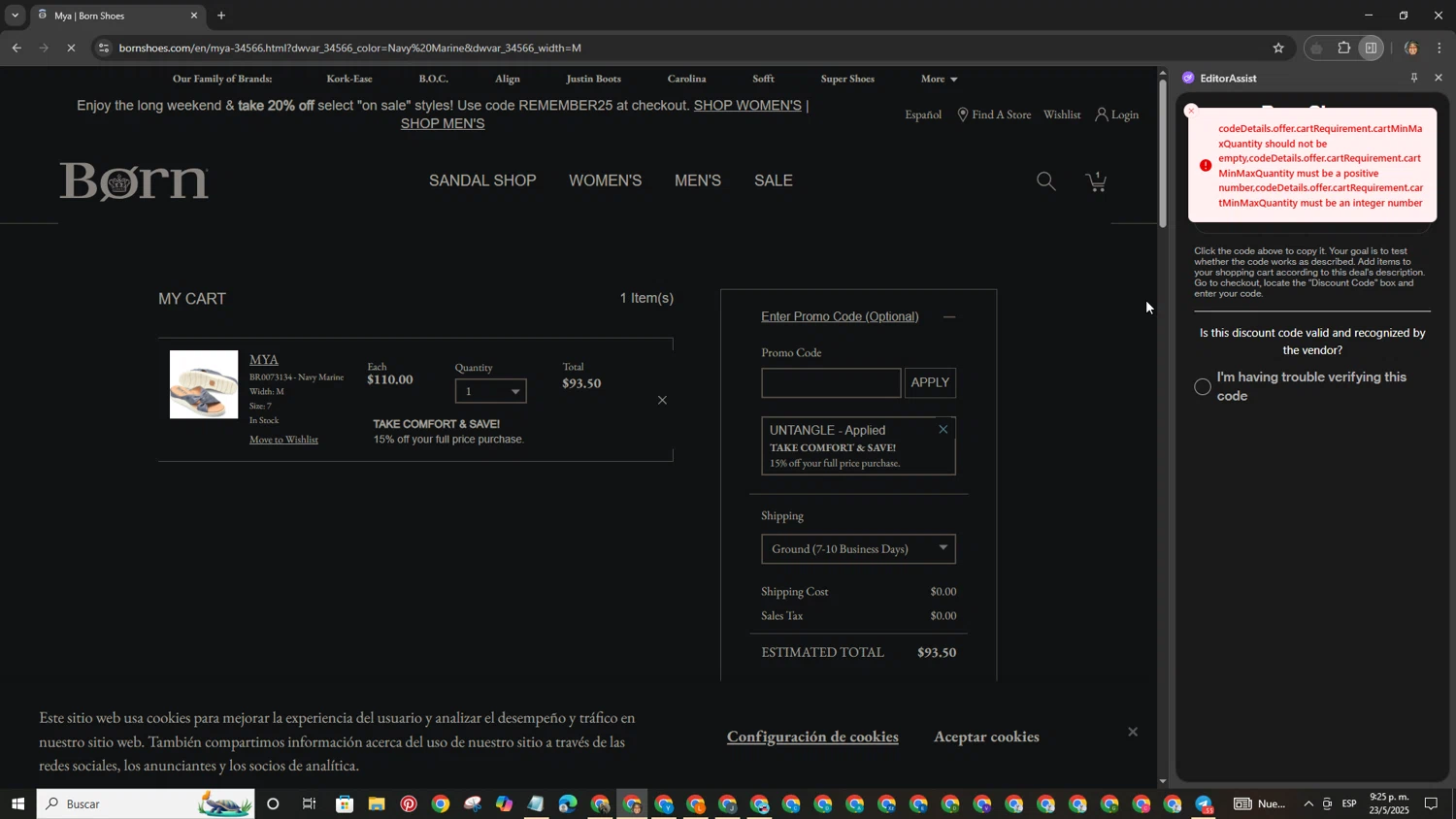This screenshot has width=1456, height=819.
Task: Open the MEN'S menu
Action: tap(698, 180)
